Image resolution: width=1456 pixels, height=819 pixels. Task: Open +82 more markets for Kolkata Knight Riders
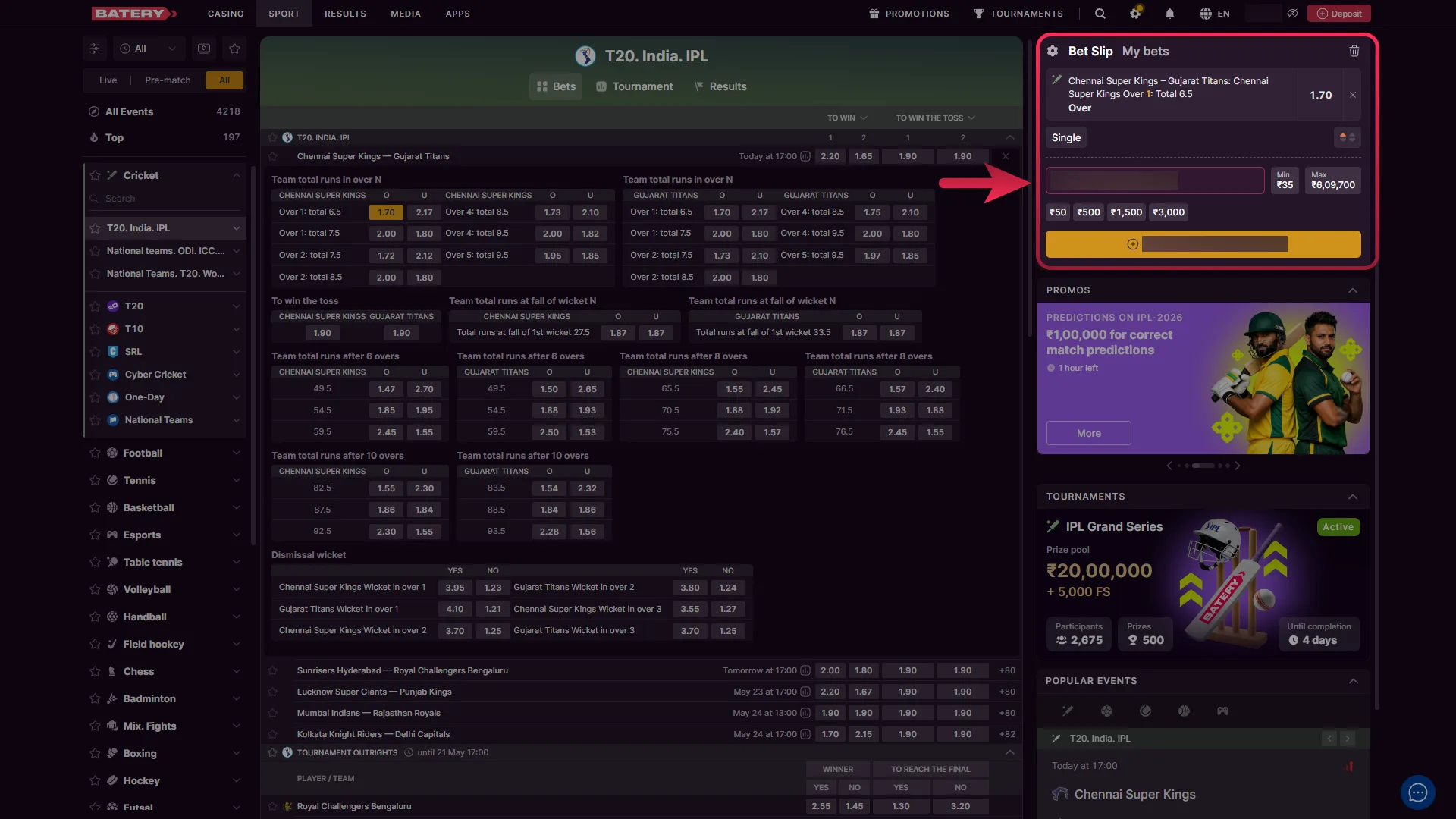[1007, 734]
